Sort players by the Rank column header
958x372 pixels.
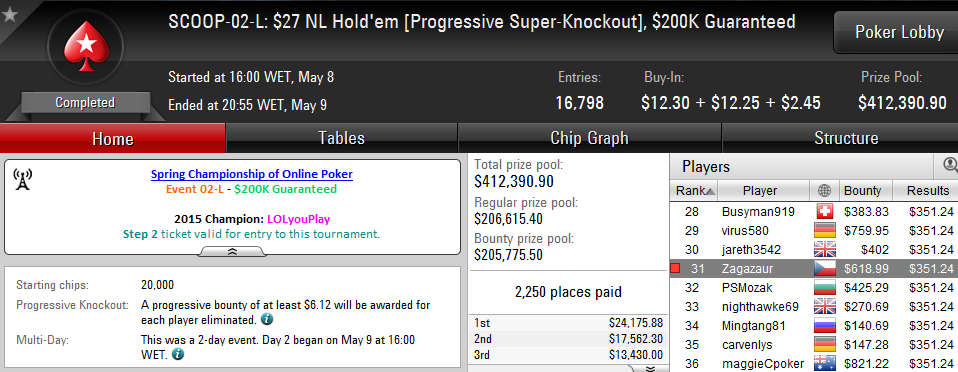[x=694, y=191]
